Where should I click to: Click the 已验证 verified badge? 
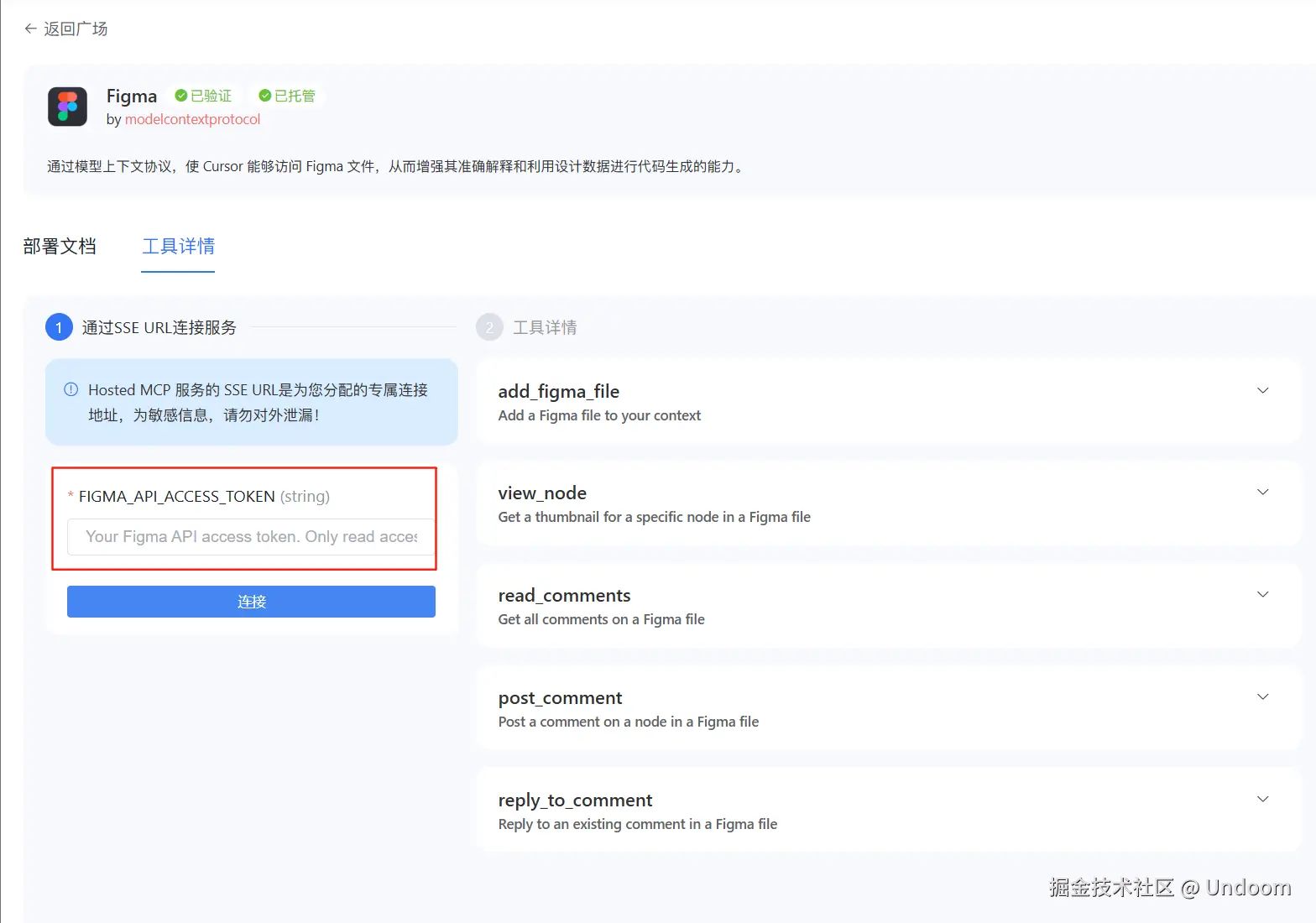point(204,96)
